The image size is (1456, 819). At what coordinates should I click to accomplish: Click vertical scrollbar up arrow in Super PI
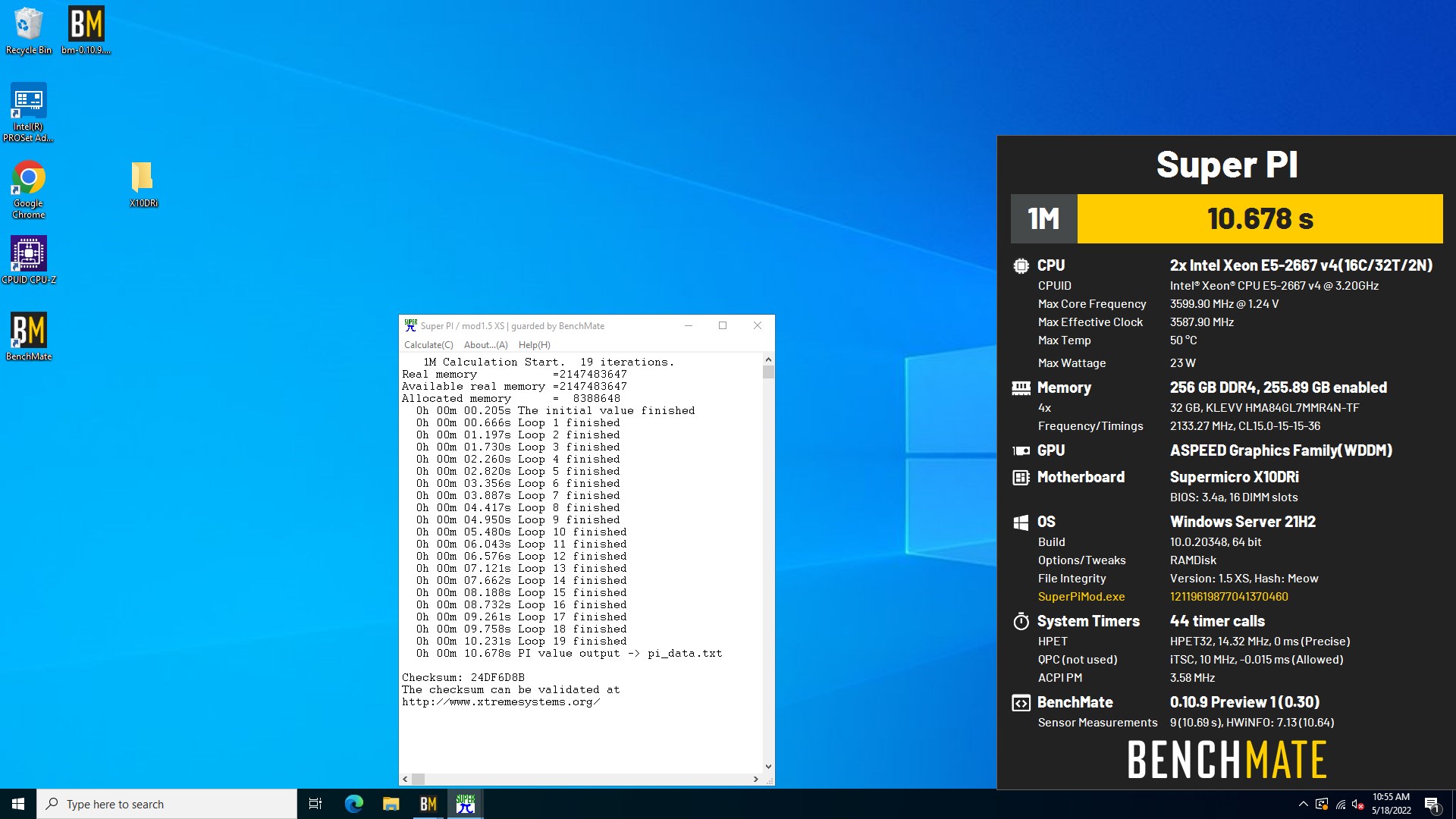768,359
